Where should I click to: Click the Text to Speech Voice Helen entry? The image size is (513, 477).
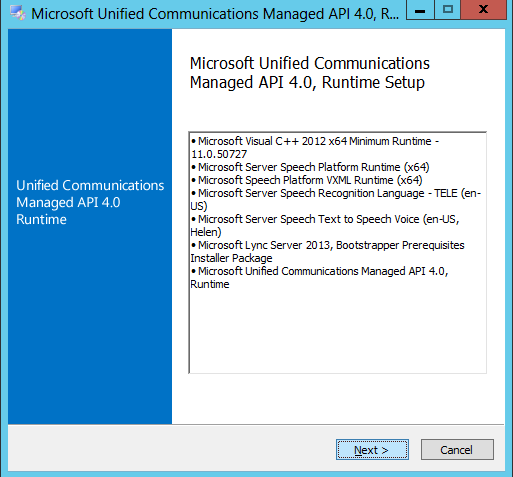[325, 225]
